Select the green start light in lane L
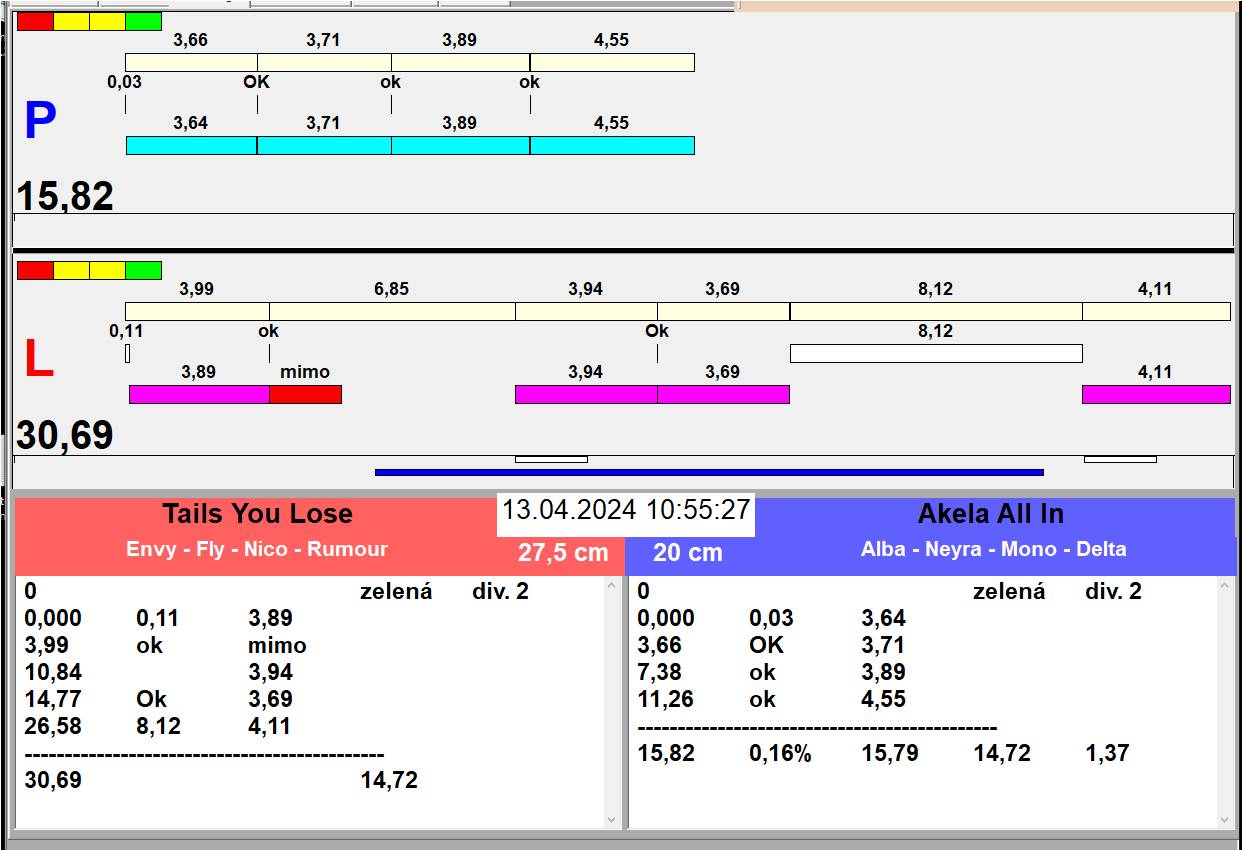The height and width of the screenshot is (850, 1242). (x=143, y=270)
